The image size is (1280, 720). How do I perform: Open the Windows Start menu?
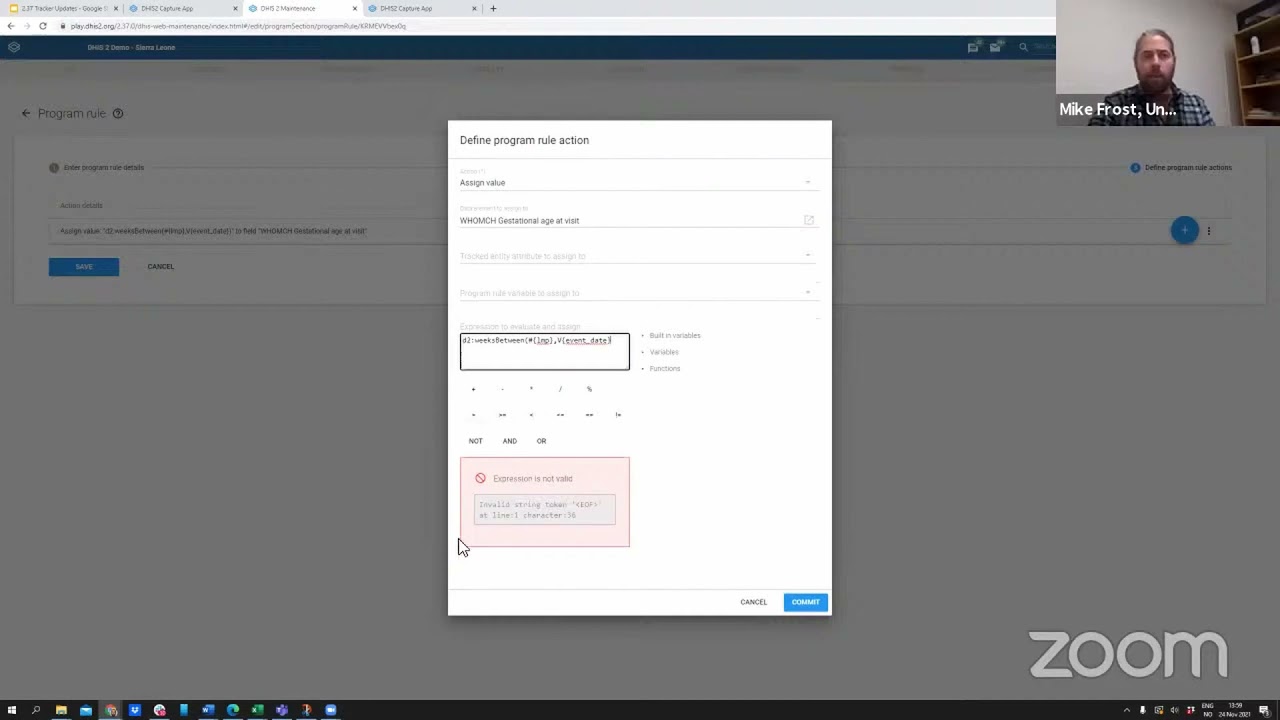[x=12, y=710]
